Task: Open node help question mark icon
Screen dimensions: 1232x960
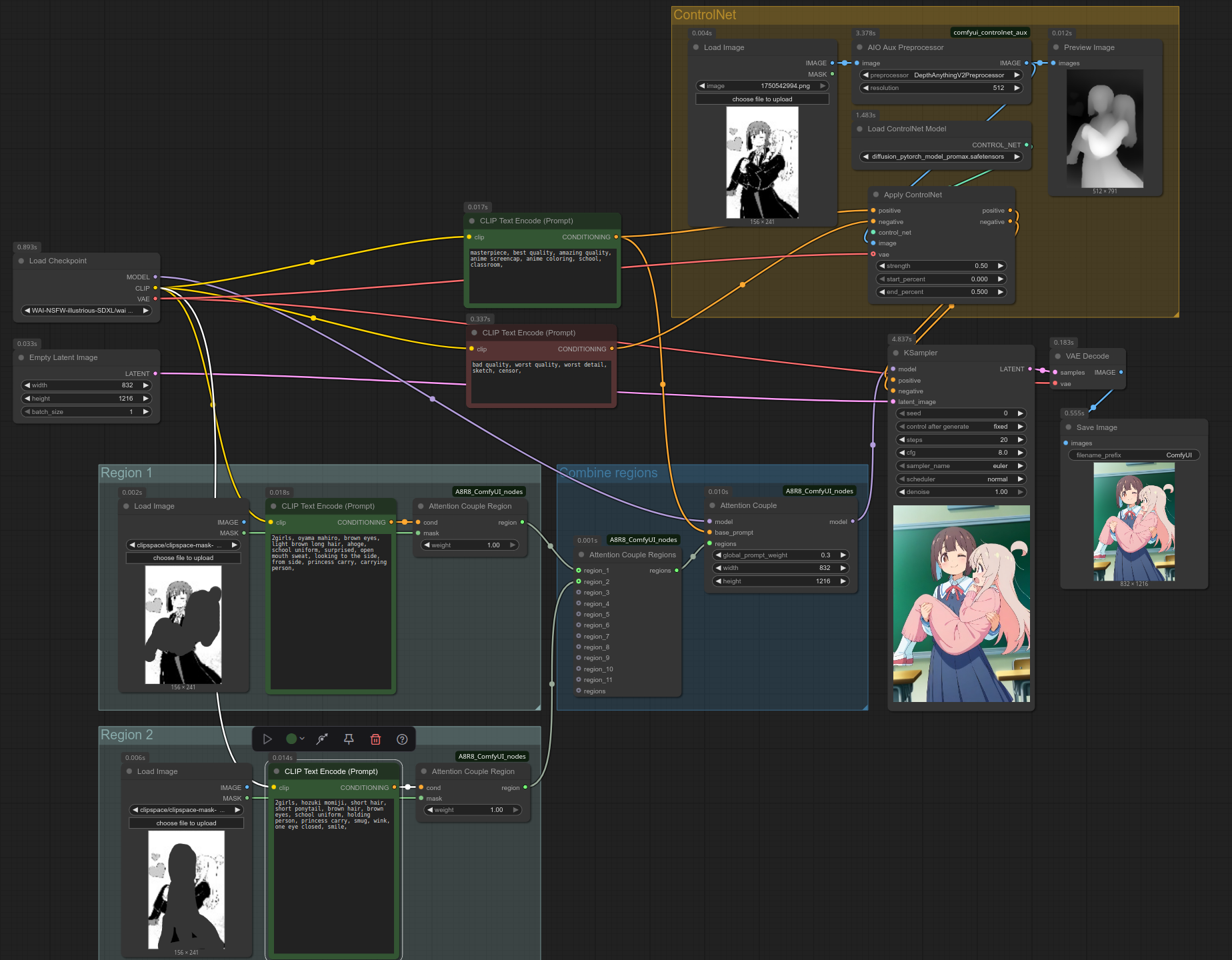Action: 402,739
